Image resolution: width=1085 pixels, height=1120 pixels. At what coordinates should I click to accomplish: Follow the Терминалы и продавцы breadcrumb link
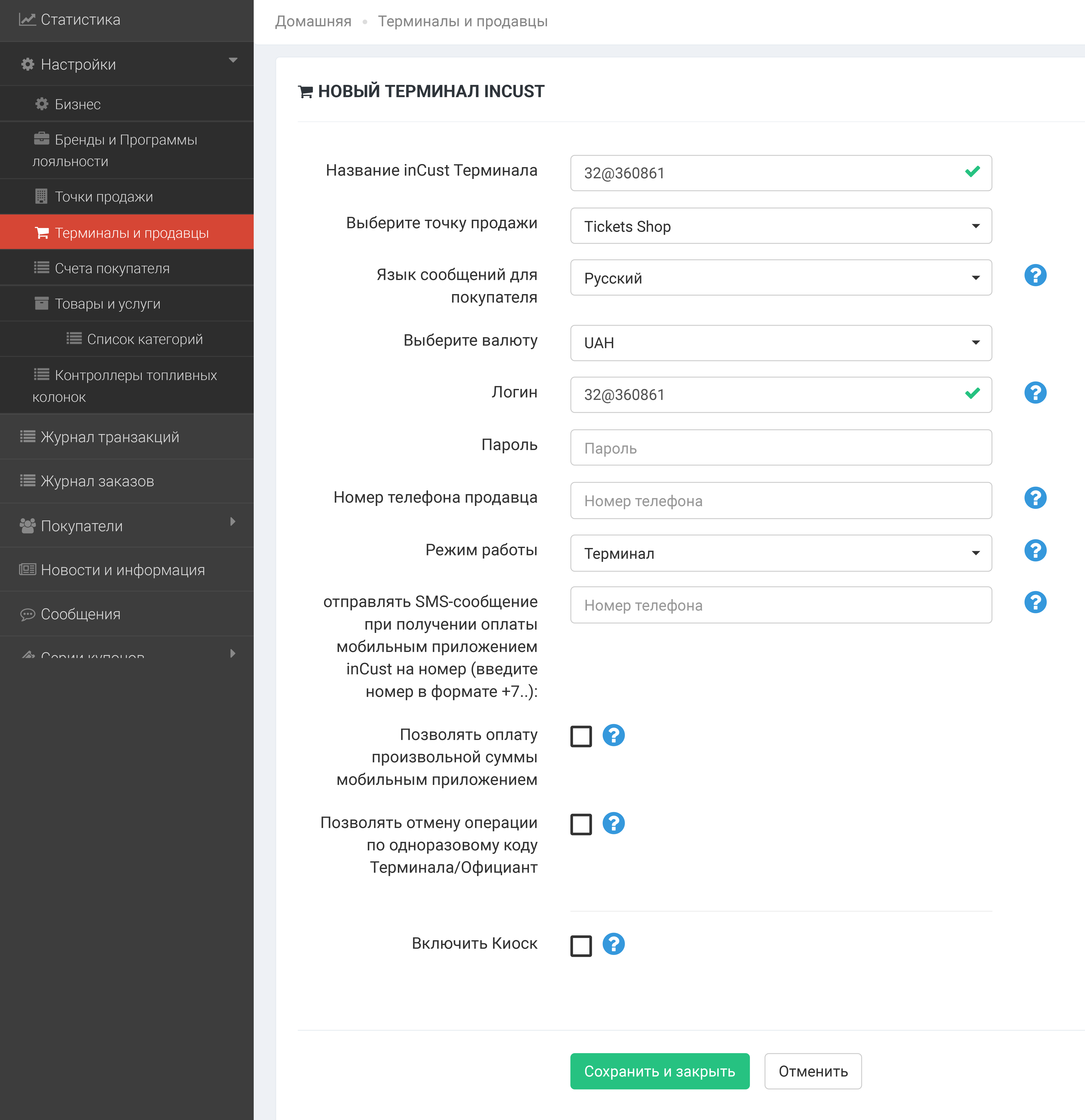pos(463,22)
